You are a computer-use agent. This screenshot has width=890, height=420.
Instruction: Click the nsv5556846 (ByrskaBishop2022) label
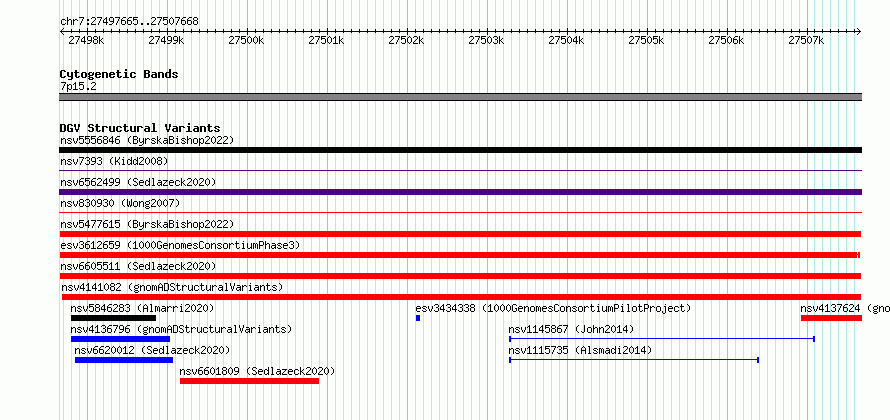pos(147,140)
